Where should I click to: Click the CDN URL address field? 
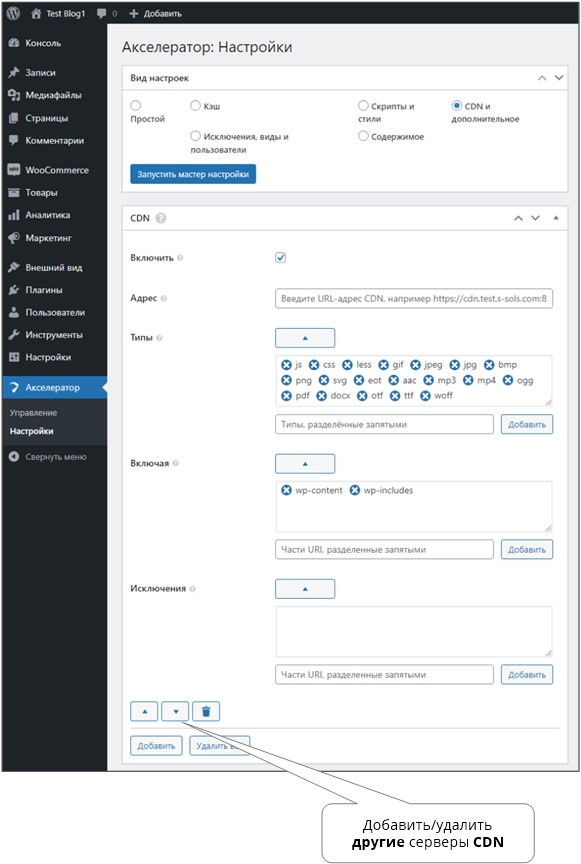coord(414,299)
